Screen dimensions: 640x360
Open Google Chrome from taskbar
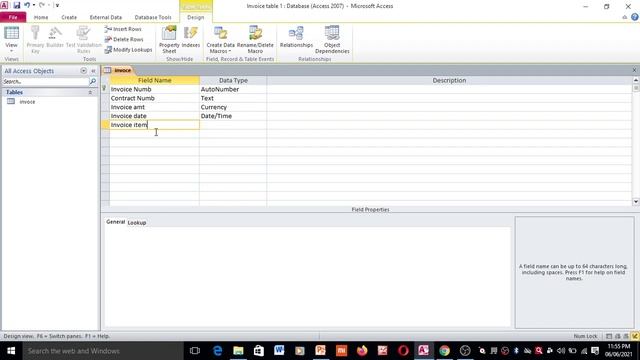(x=444, y=351)
